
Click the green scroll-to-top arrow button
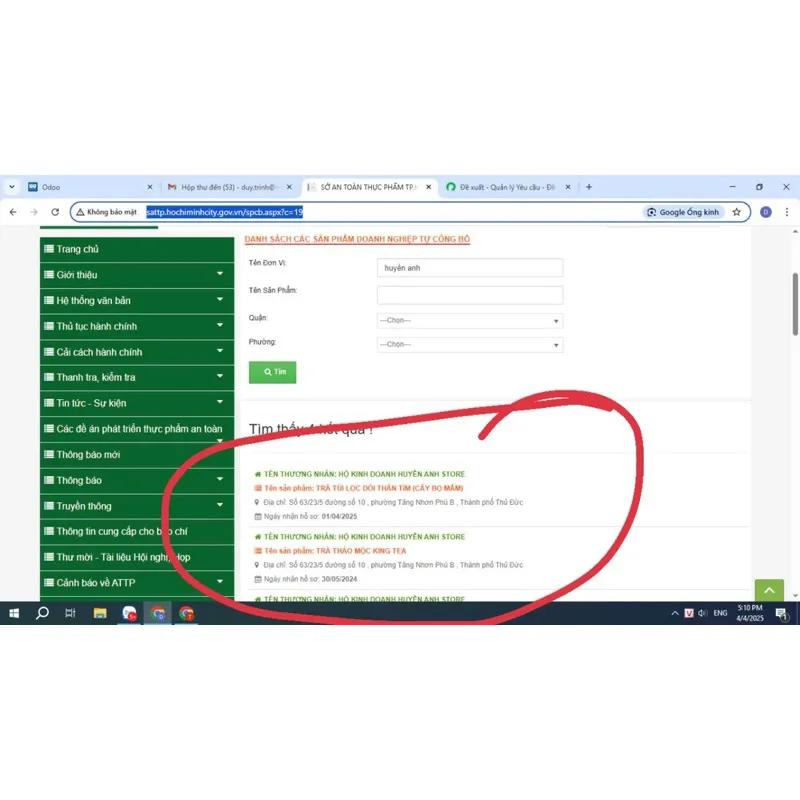tap(769, 590)
